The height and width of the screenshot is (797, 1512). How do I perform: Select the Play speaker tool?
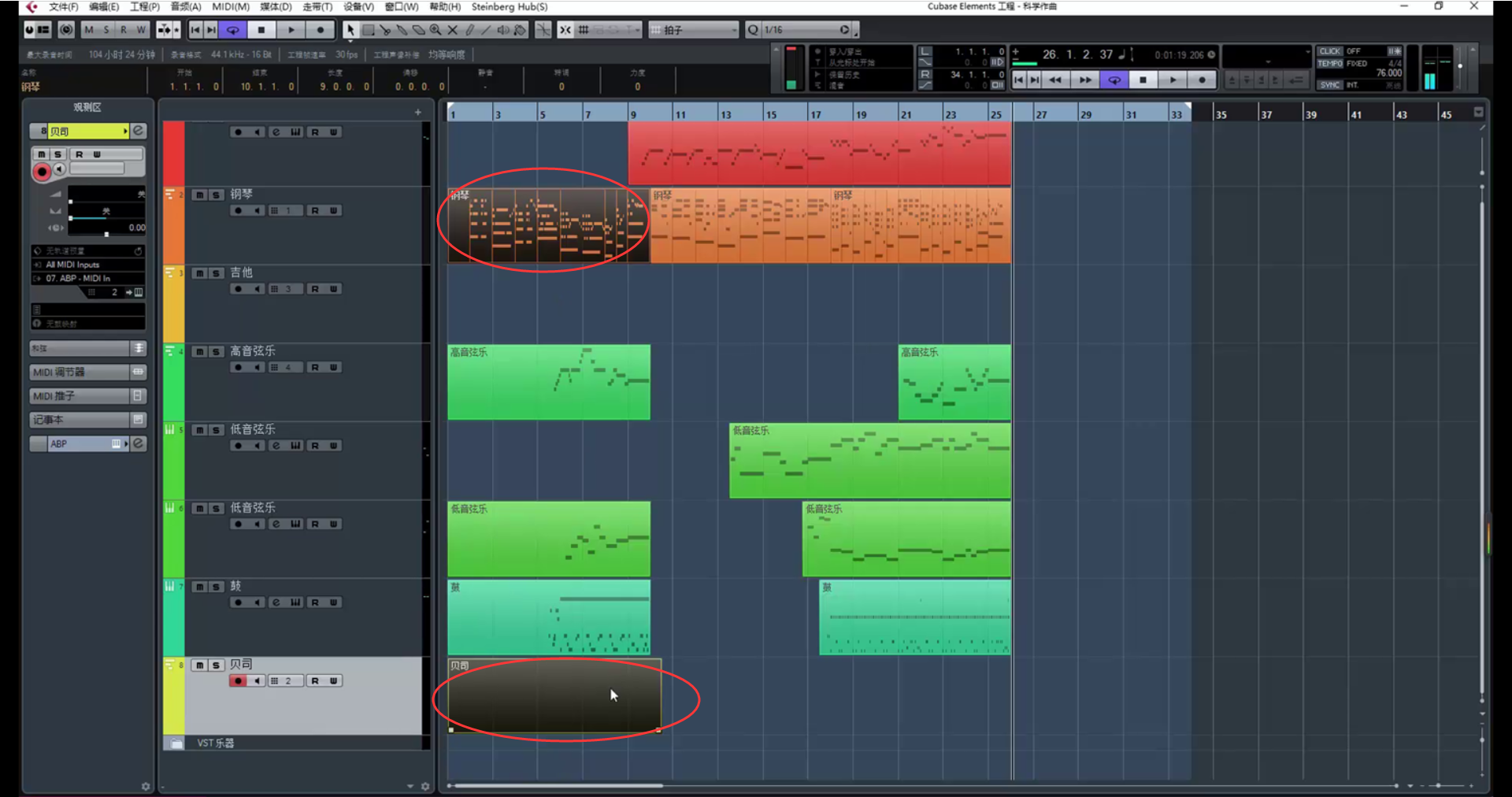(x=503, y=30)
